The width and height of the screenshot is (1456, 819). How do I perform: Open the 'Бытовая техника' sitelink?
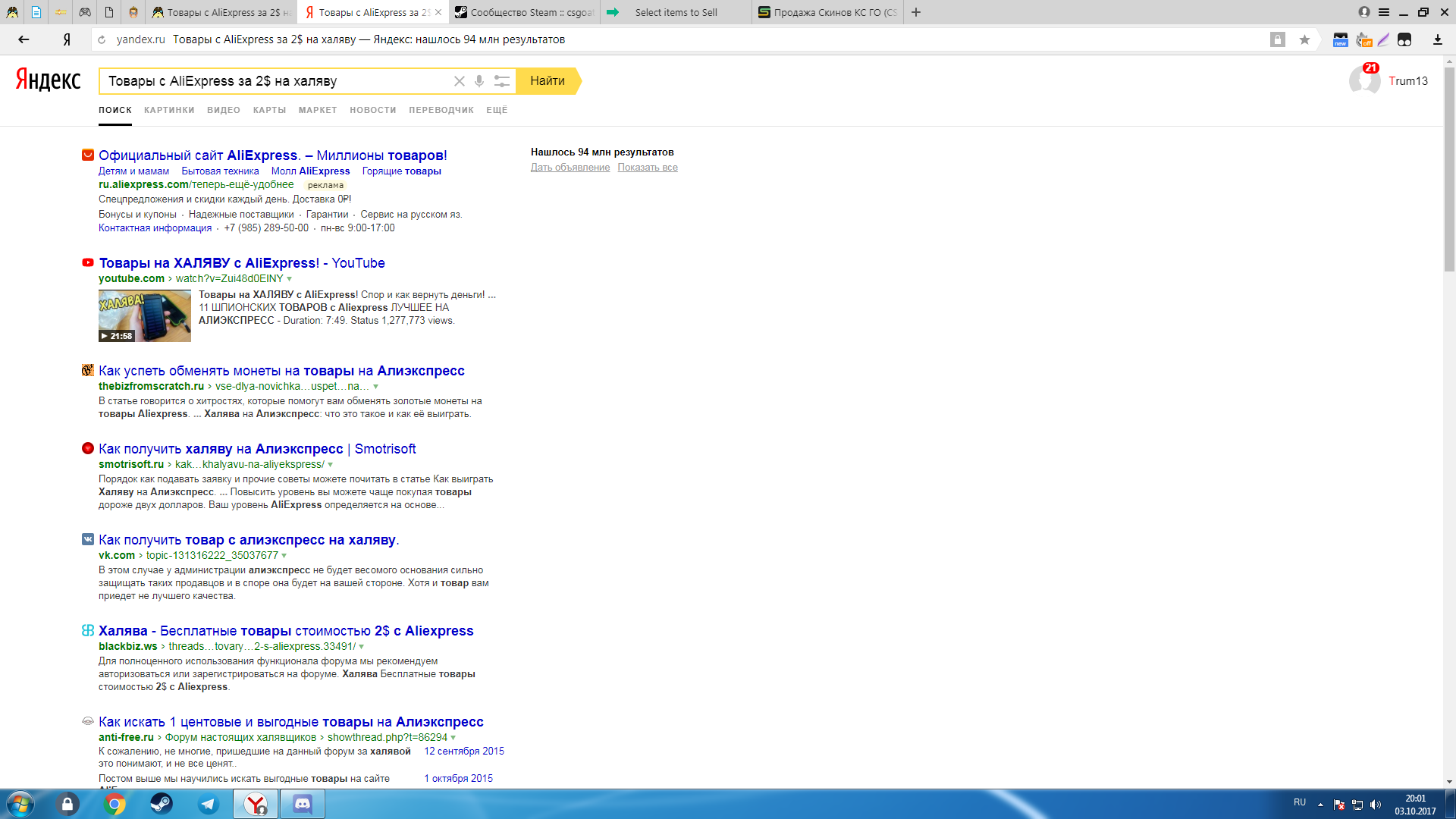220,171
